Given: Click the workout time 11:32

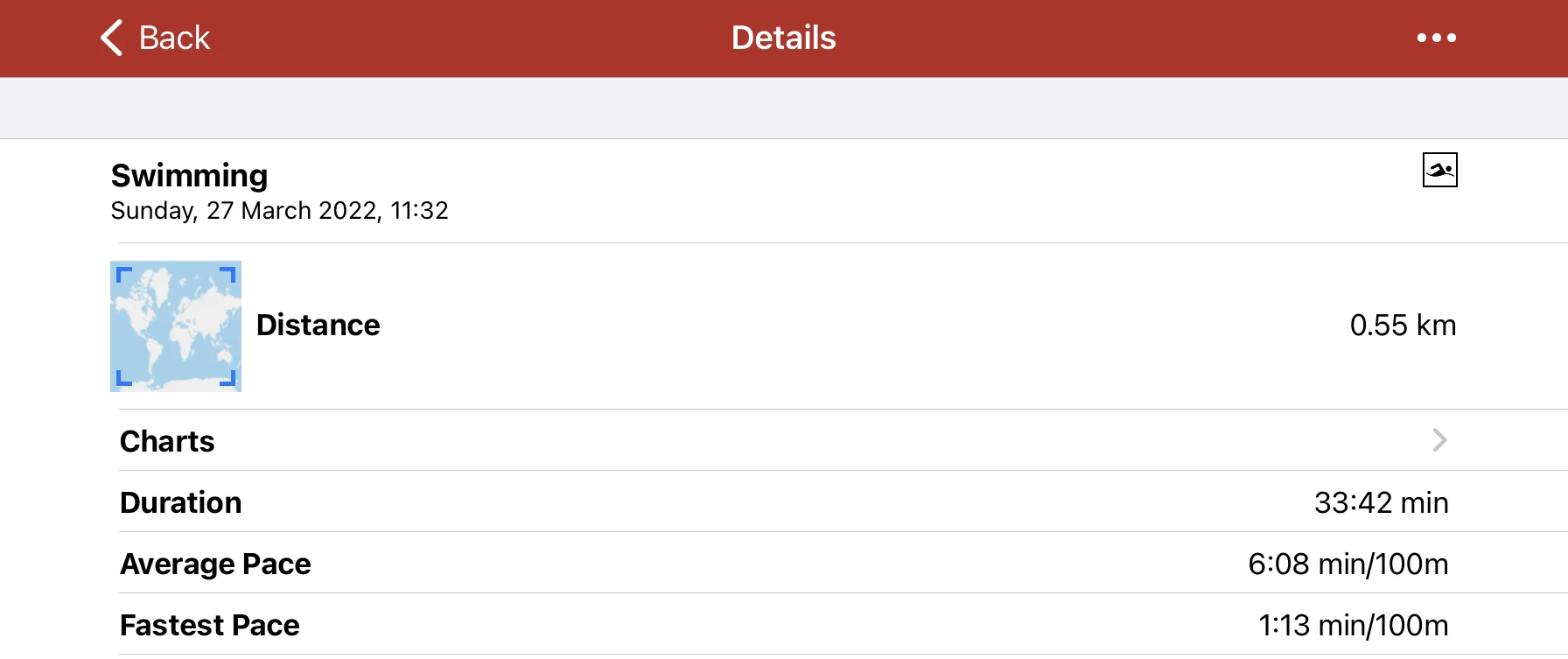Looking at the screenshot, I should pyautogui.click(x=419, y=211).
